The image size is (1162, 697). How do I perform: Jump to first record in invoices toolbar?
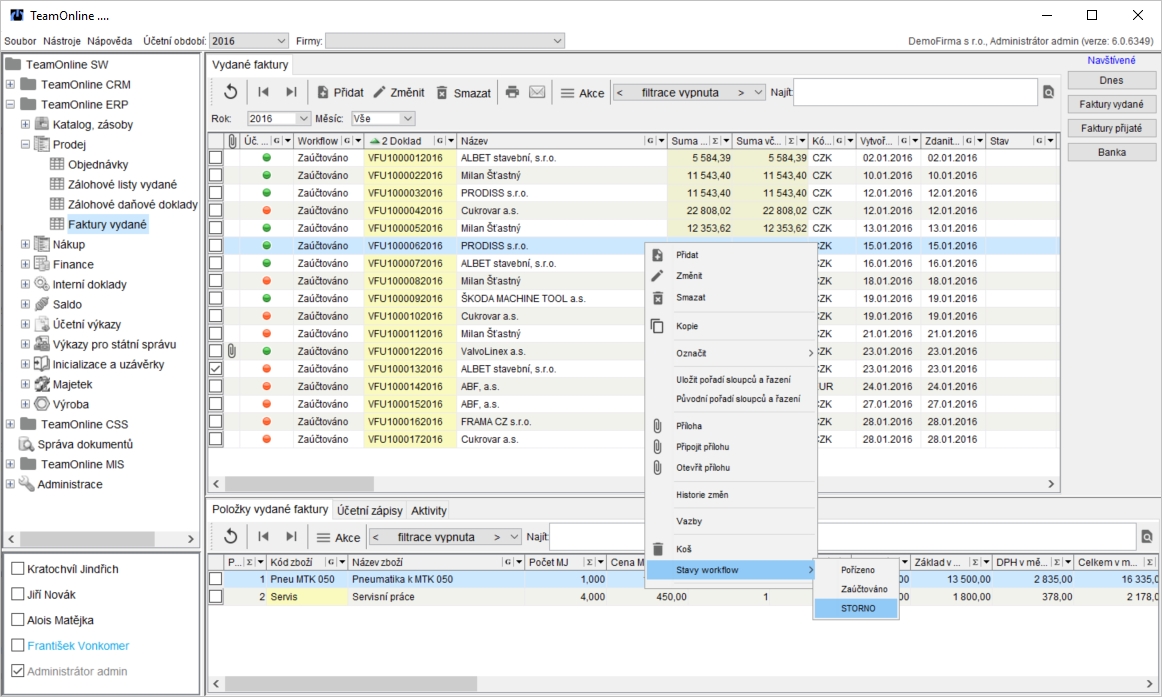(x=264, y=92)
